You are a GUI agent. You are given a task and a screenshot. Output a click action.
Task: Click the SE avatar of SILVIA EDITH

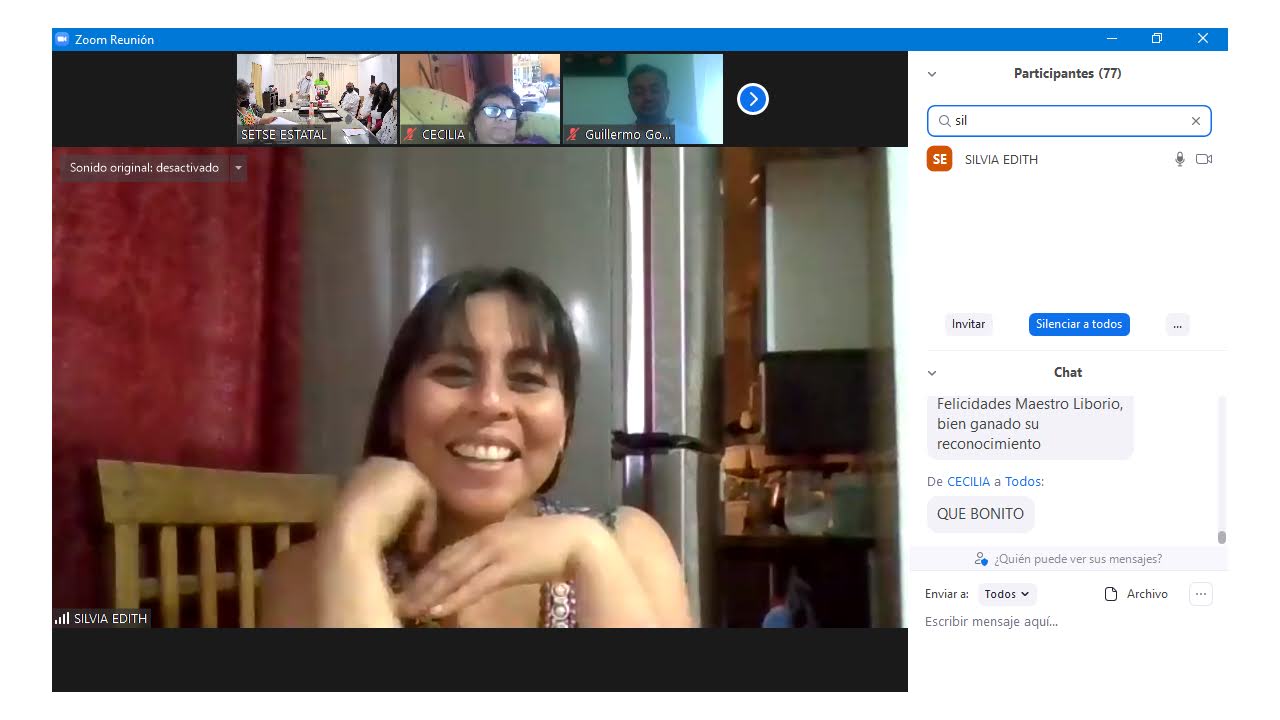(x=940, y=159)
